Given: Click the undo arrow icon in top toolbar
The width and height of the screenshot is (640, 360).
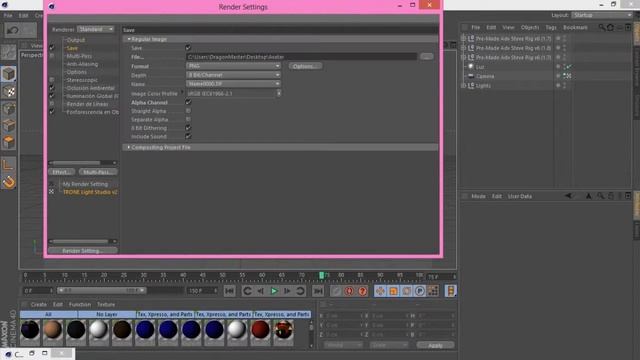Looking at the screenshot, I should coord(13,30).
